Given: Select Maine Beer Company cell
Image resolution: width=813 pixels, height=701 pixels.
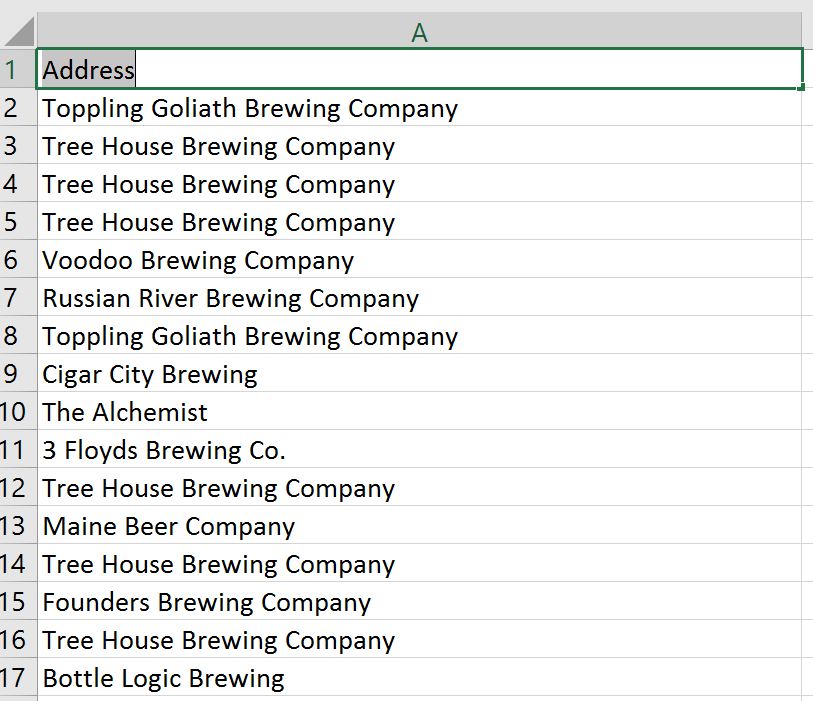Looking at the screenshot, I should coord(169,527).
